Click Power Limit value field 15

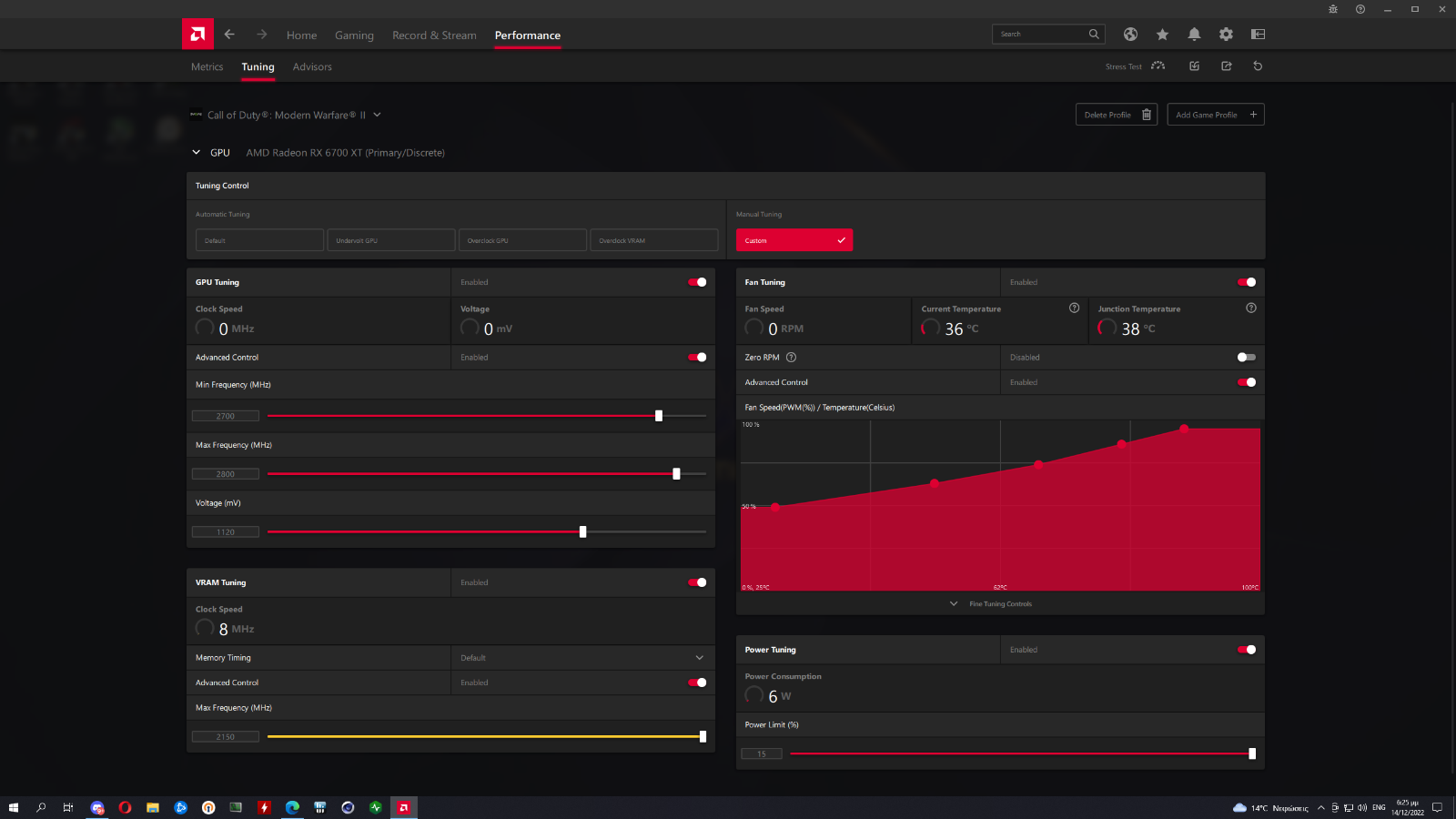pos(762,753)
